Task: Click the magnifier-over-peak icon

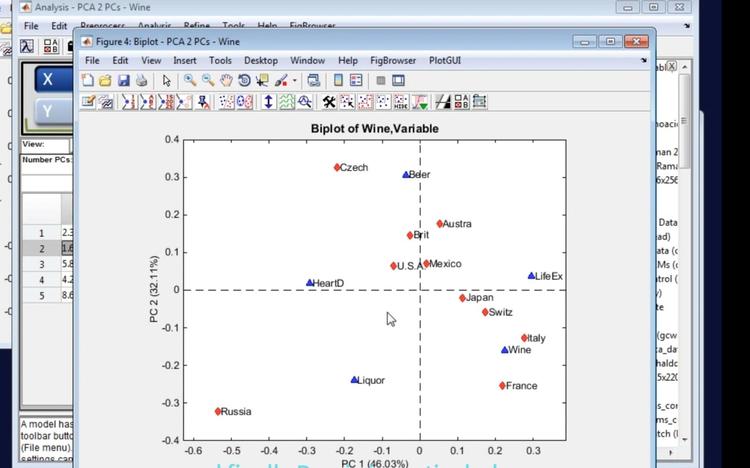Action: click(305, 102)
